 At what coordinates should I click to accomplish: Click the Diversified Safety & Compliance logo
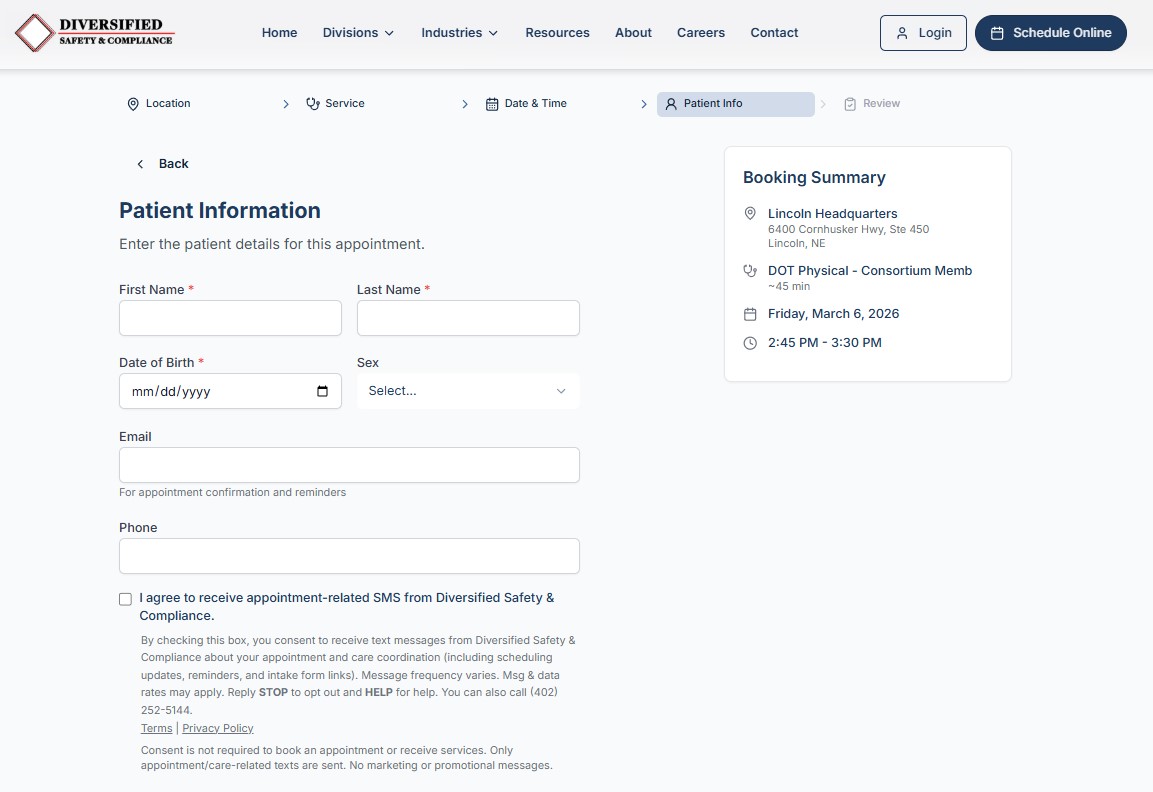(94, 32)
